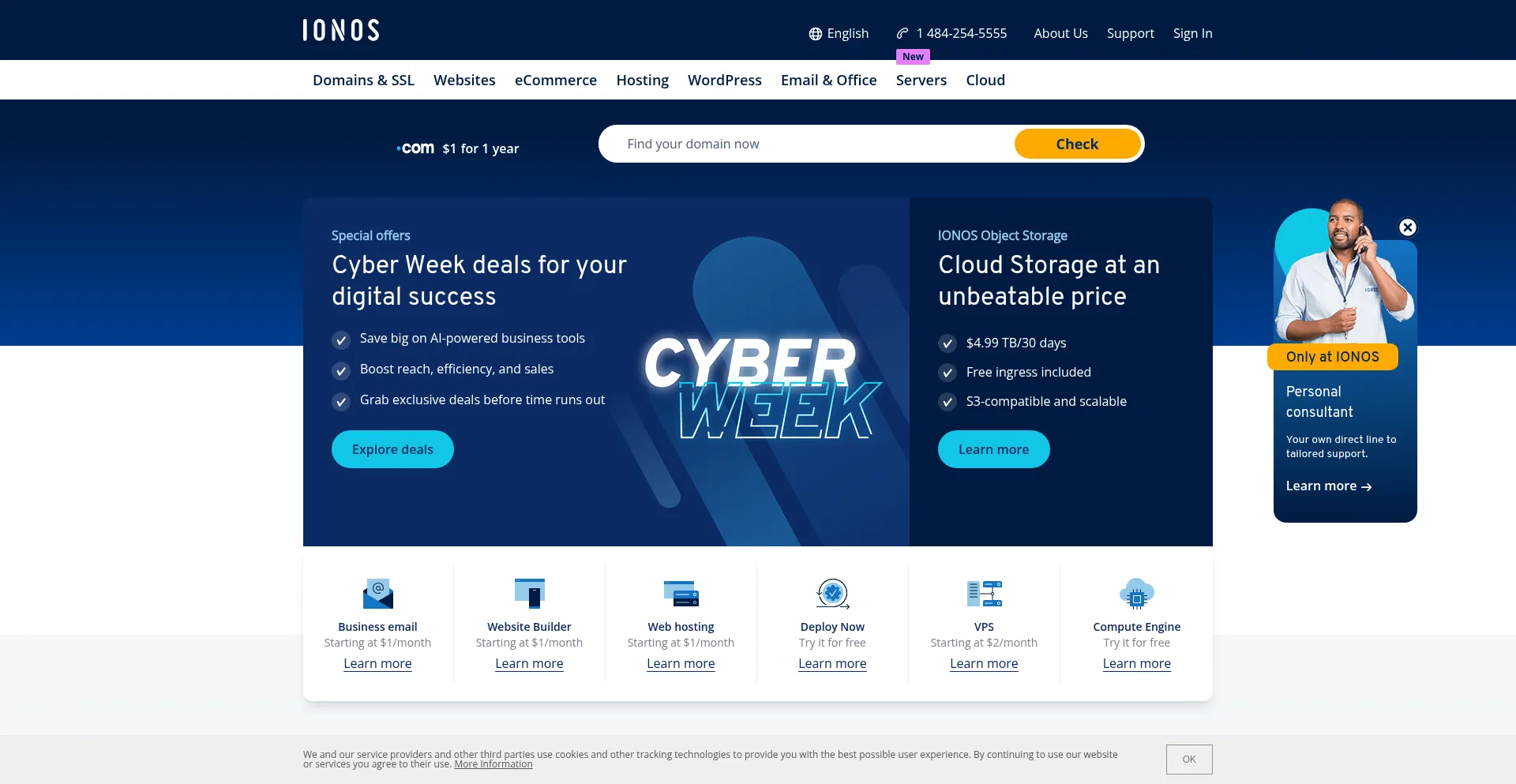
Task: Open the Email & Office menu
Action: click(x=828, y=80)
